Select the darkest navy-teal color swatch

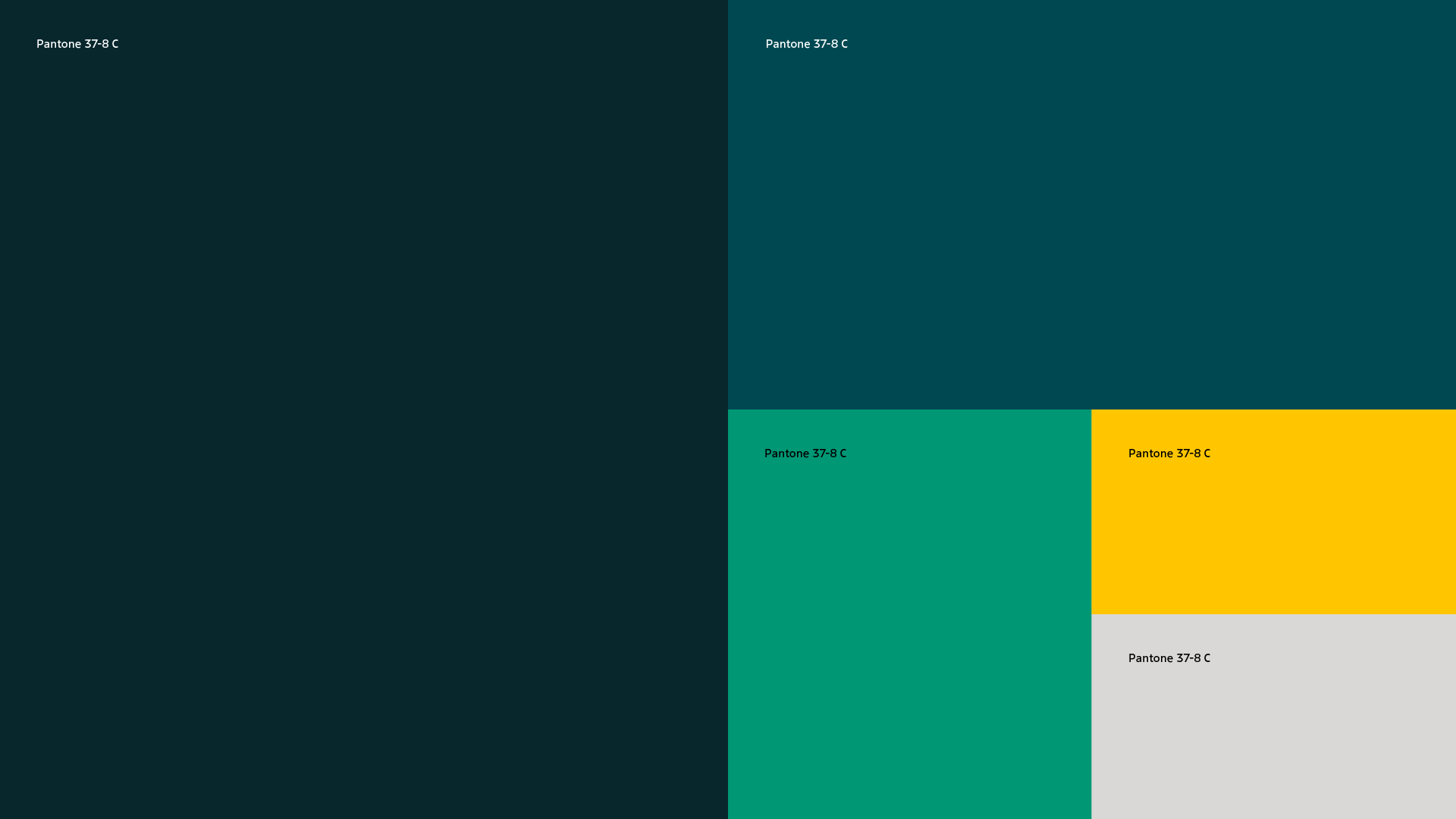tap(364, 425)
